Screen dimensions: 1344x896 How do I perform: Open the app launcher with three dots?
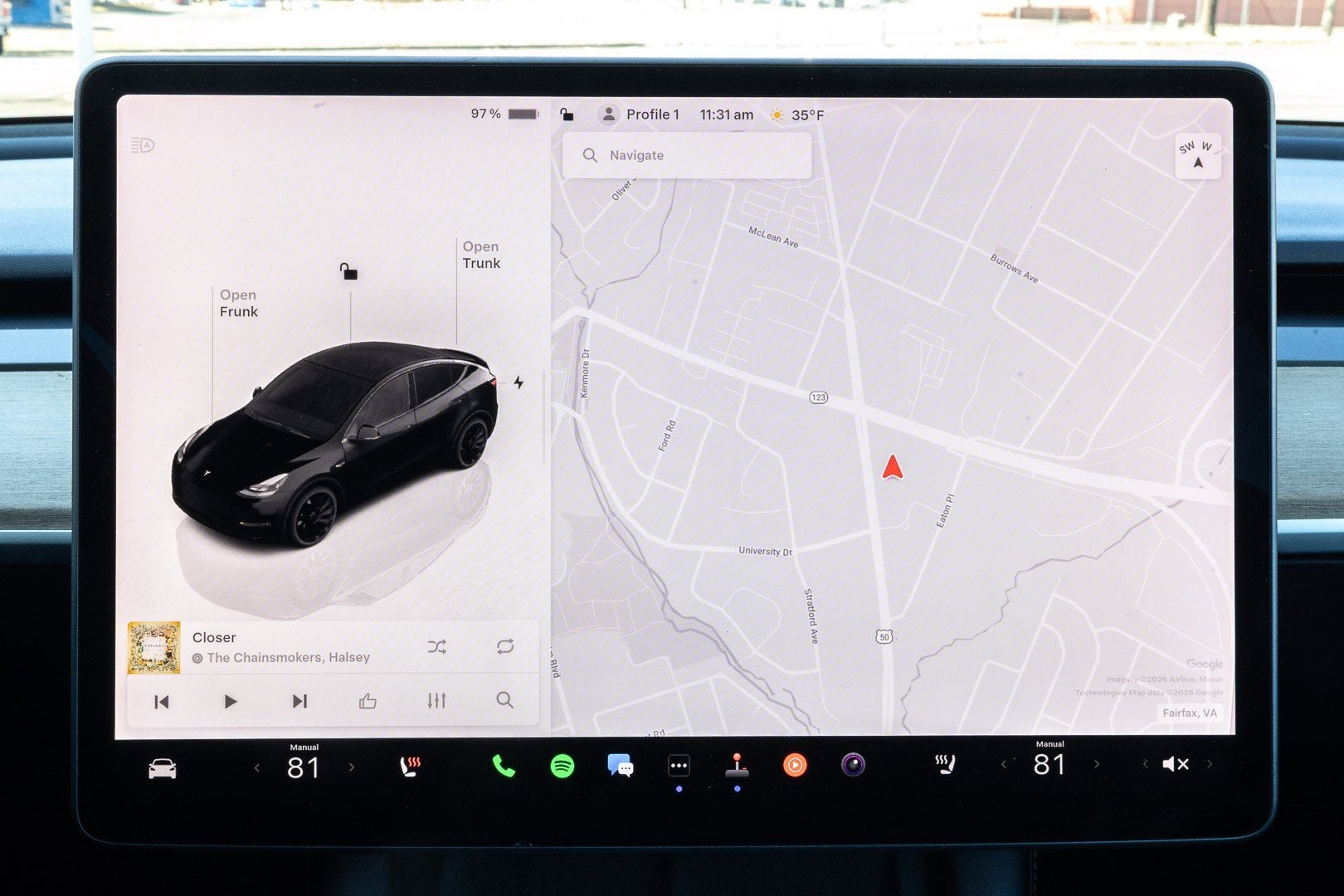click(x=679, y=764)
